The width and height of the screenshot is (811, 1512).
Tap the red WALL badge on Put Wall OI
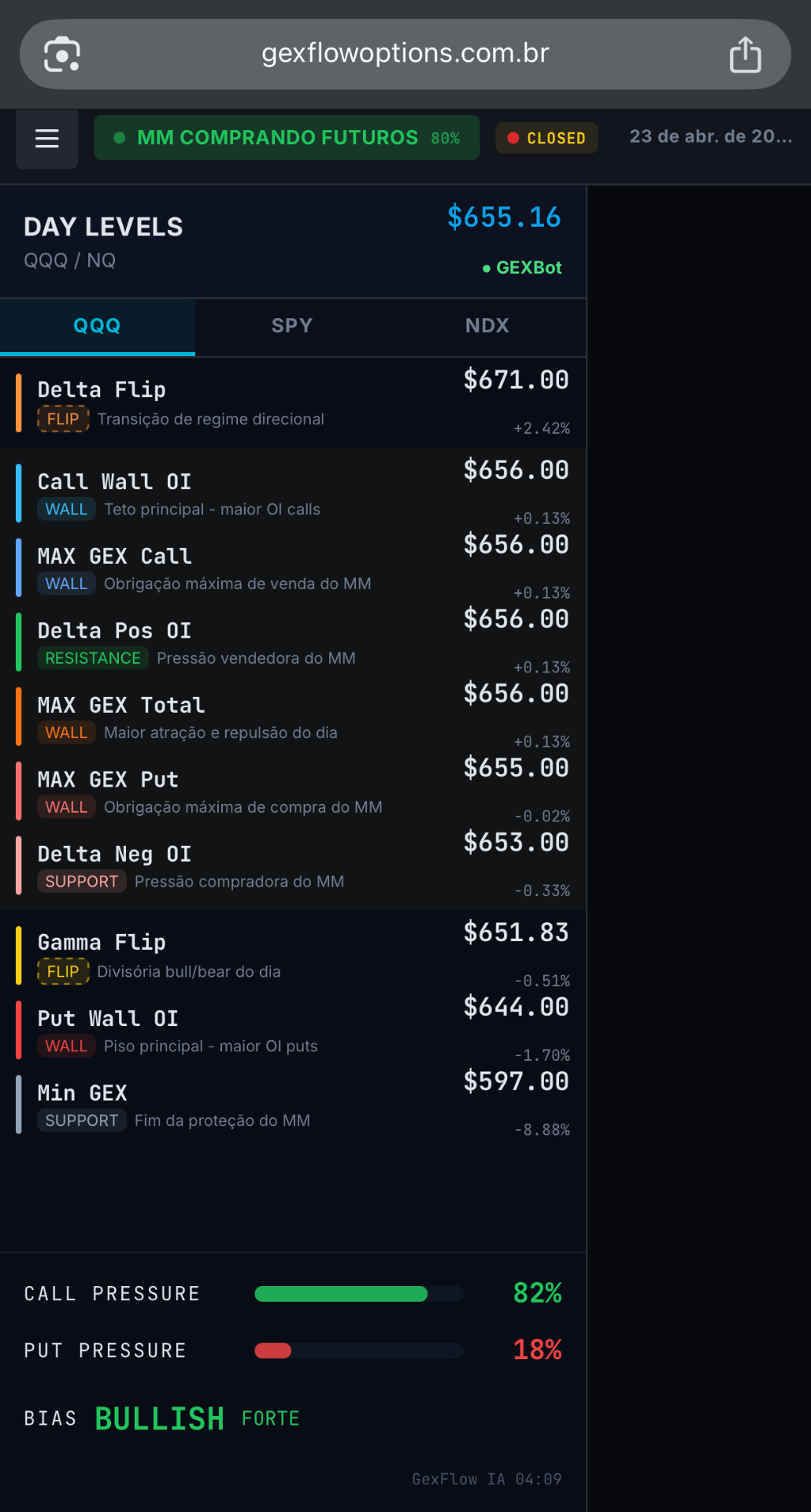coord(66,1046)
